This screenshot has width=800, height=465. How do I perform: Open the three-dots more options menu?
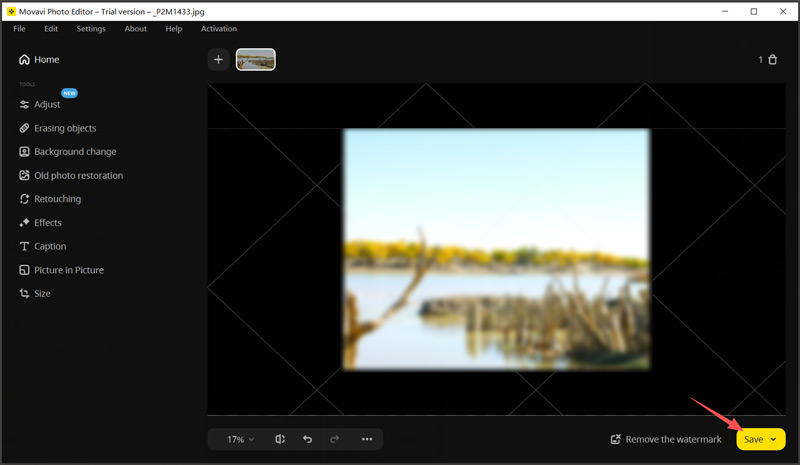(367, 439)
